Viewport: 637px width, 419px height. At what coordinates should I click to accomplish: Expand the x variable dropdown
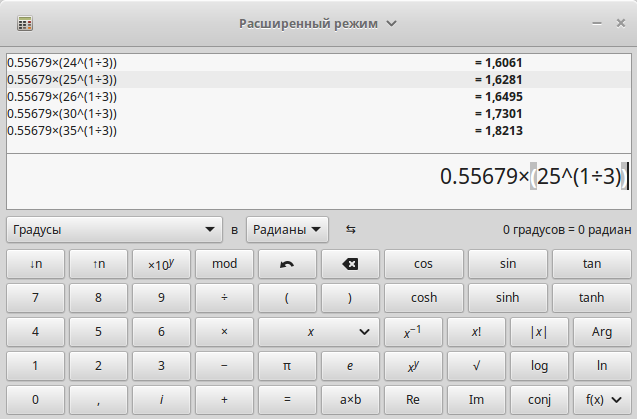pos(319,332)
